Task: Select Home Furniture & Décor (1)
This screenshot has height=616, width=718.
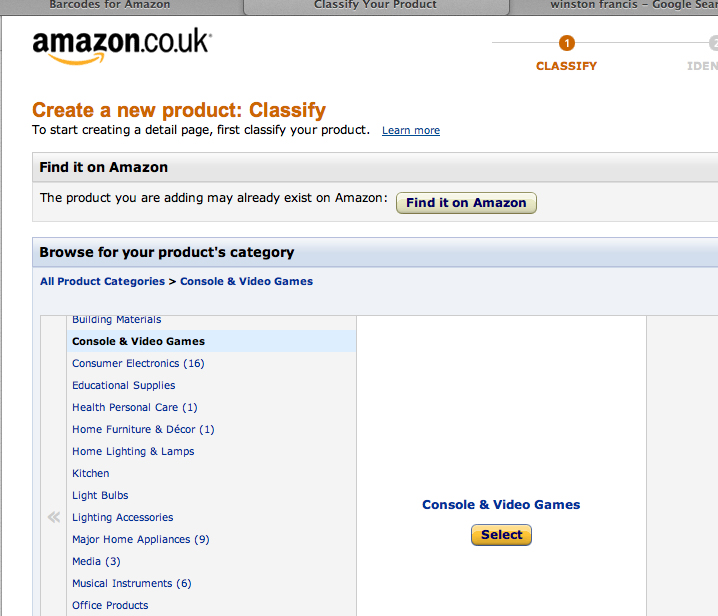Action: (x=143, y=429)
